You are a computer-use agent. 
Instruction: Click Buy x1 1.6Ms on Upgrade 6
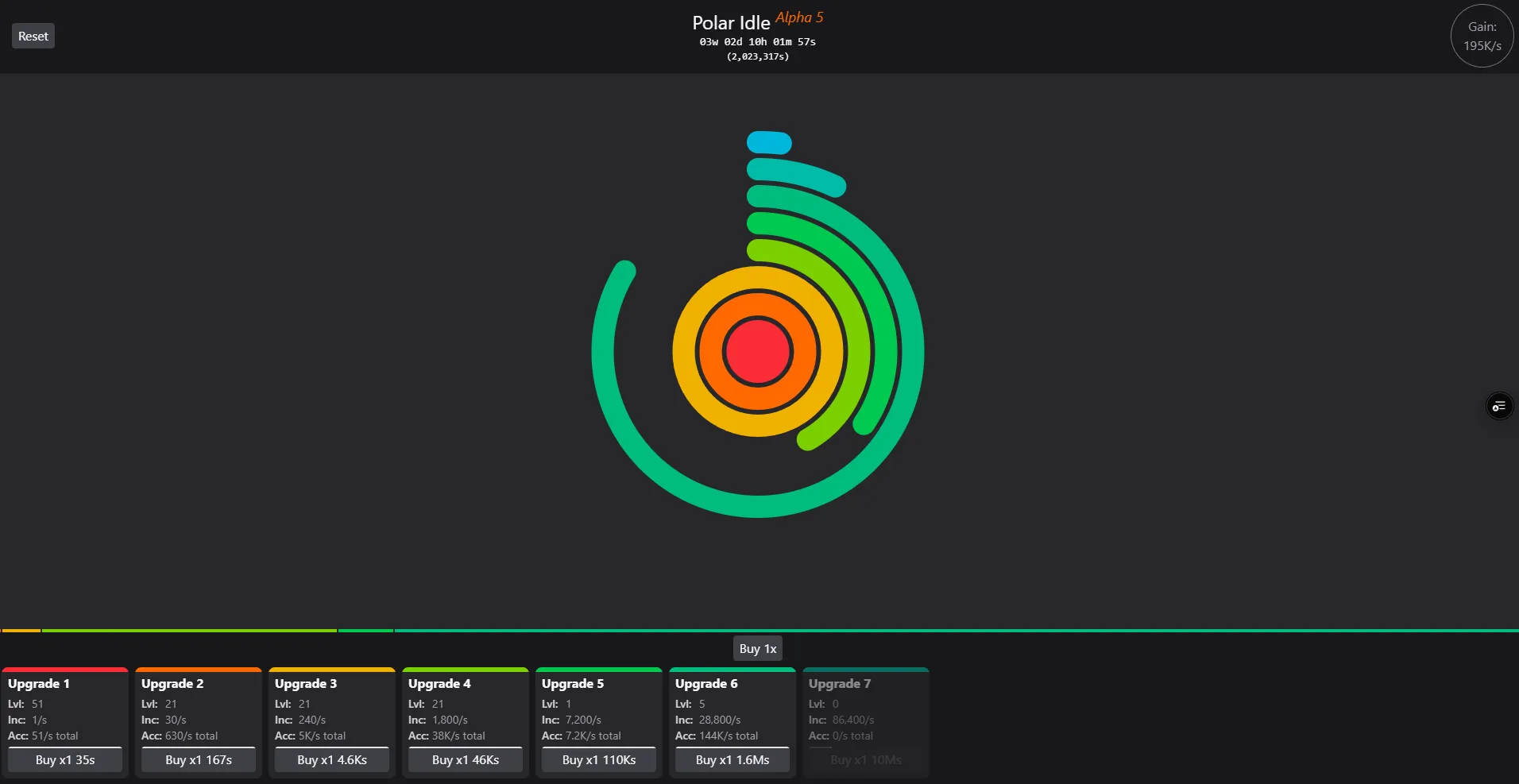[732, 759]
